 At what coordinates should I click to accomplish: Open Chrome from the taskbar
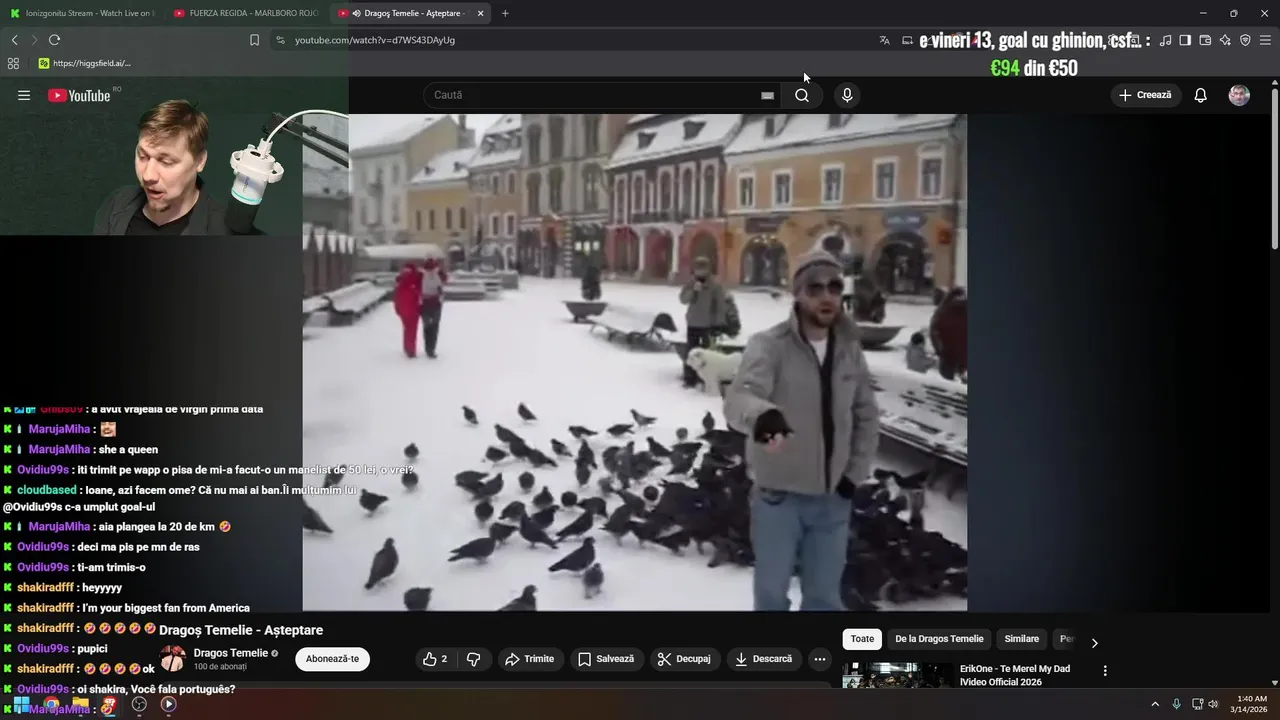[x=51, y=704]
